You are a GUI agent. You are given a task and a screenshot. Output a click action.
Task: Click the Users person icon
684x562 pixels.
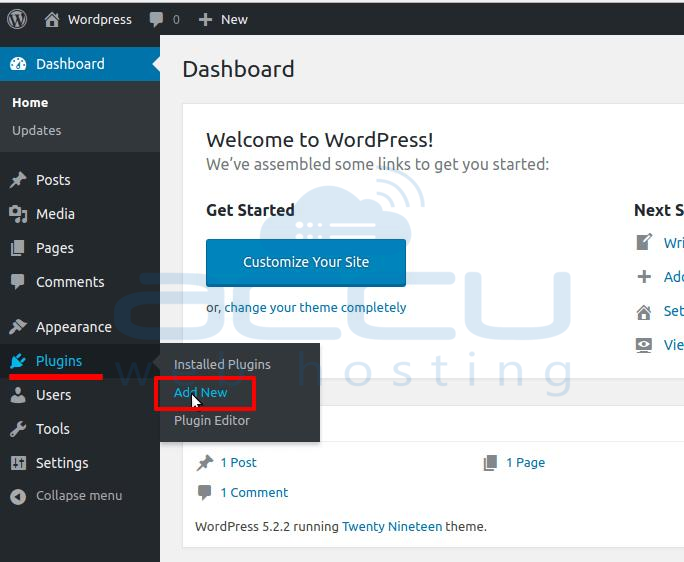[18, 395]
